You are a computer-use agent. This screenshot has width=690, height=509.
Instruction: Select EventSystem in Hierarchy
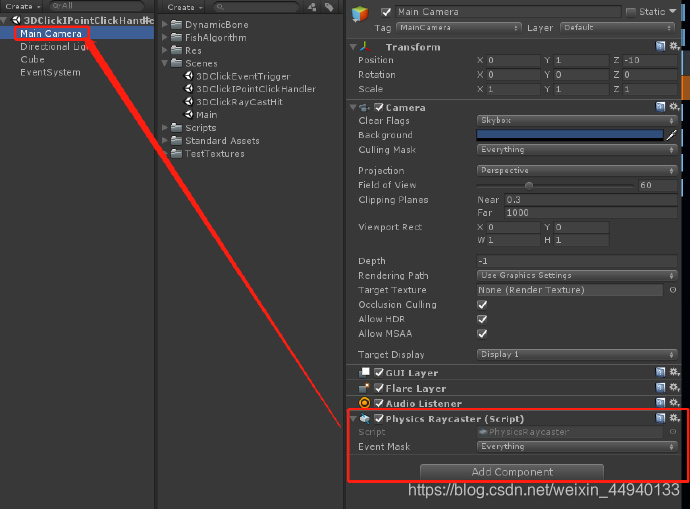50,72
